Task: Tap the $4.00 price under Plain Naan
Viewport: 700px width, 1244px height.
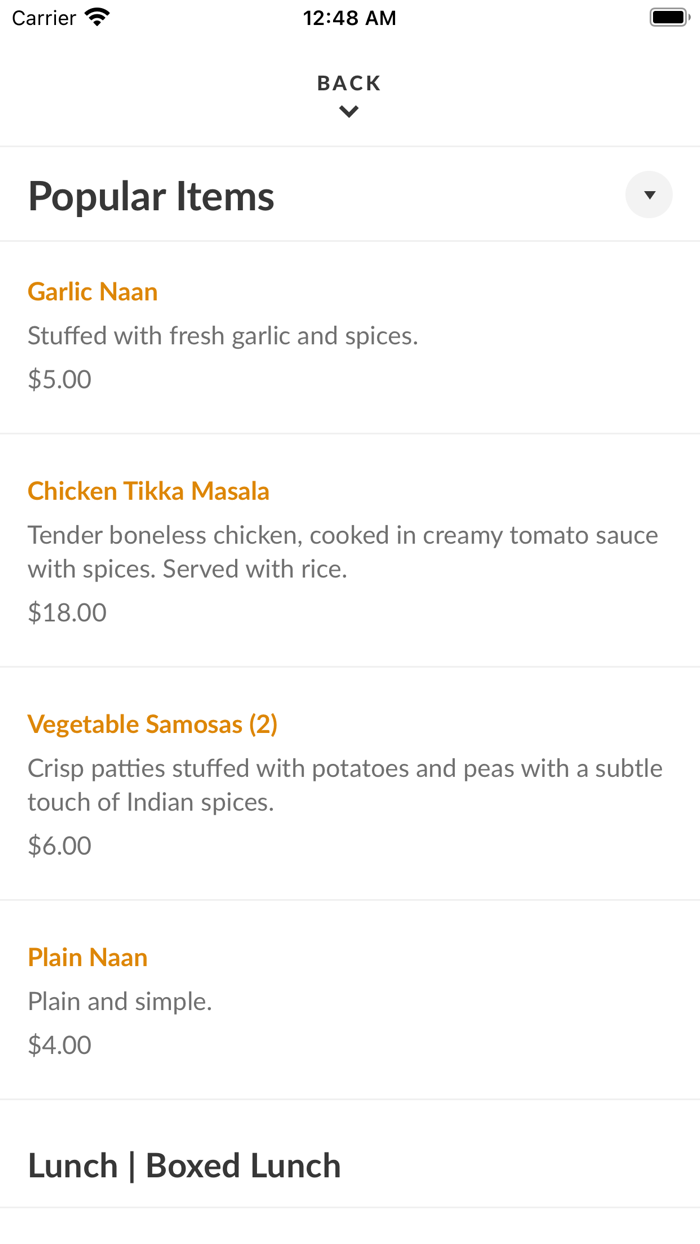Action: pyautogui.click(x=59, y=1044)
